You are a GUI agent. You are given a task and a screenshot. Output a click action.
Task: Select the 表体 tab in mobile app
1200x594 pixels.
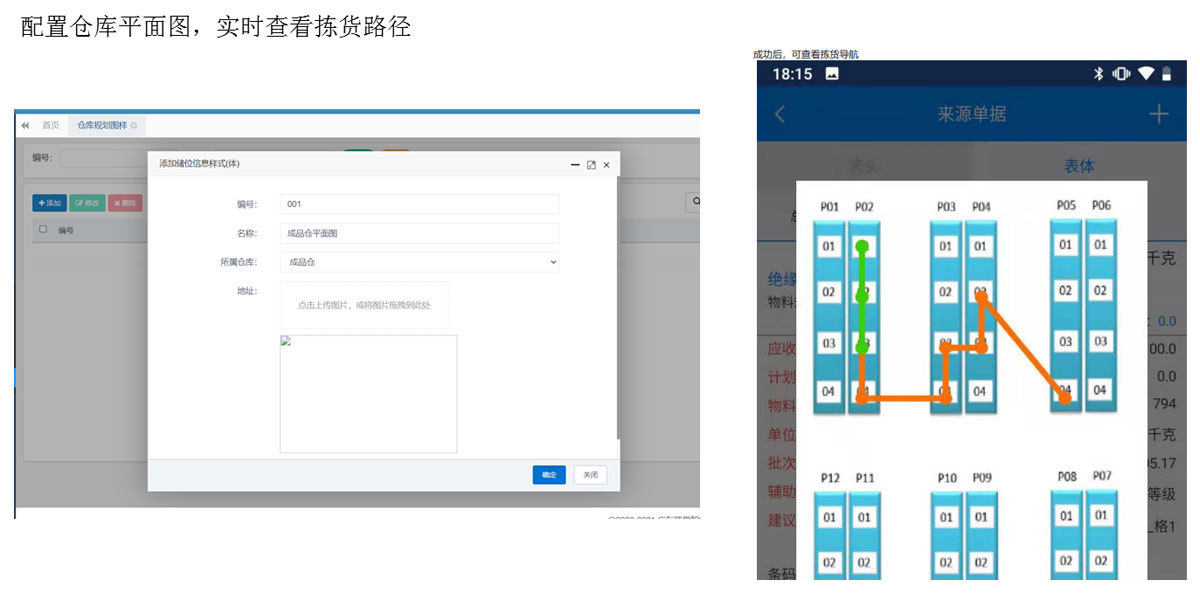click(1078, 166)
